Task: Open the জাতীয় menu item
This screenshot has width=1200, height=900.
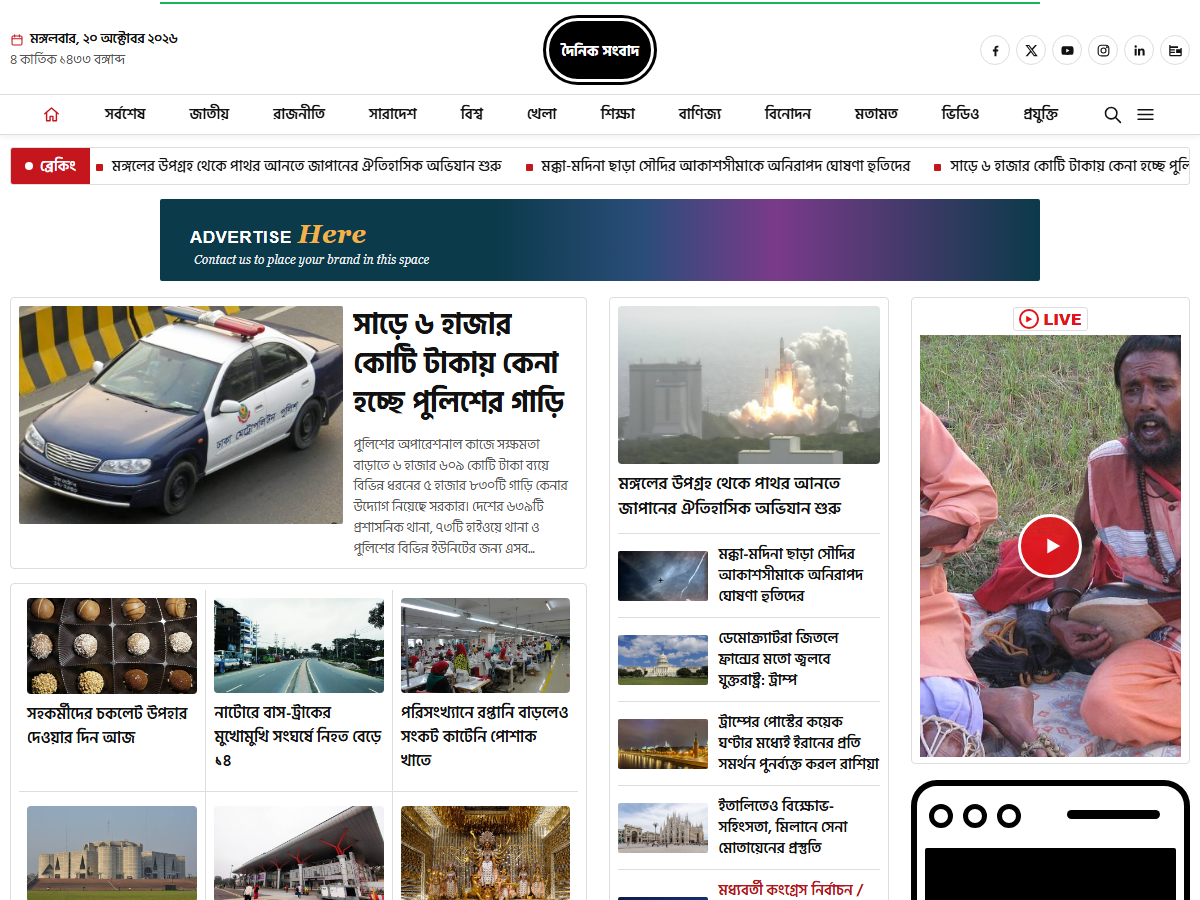Action: pos(209,114)
